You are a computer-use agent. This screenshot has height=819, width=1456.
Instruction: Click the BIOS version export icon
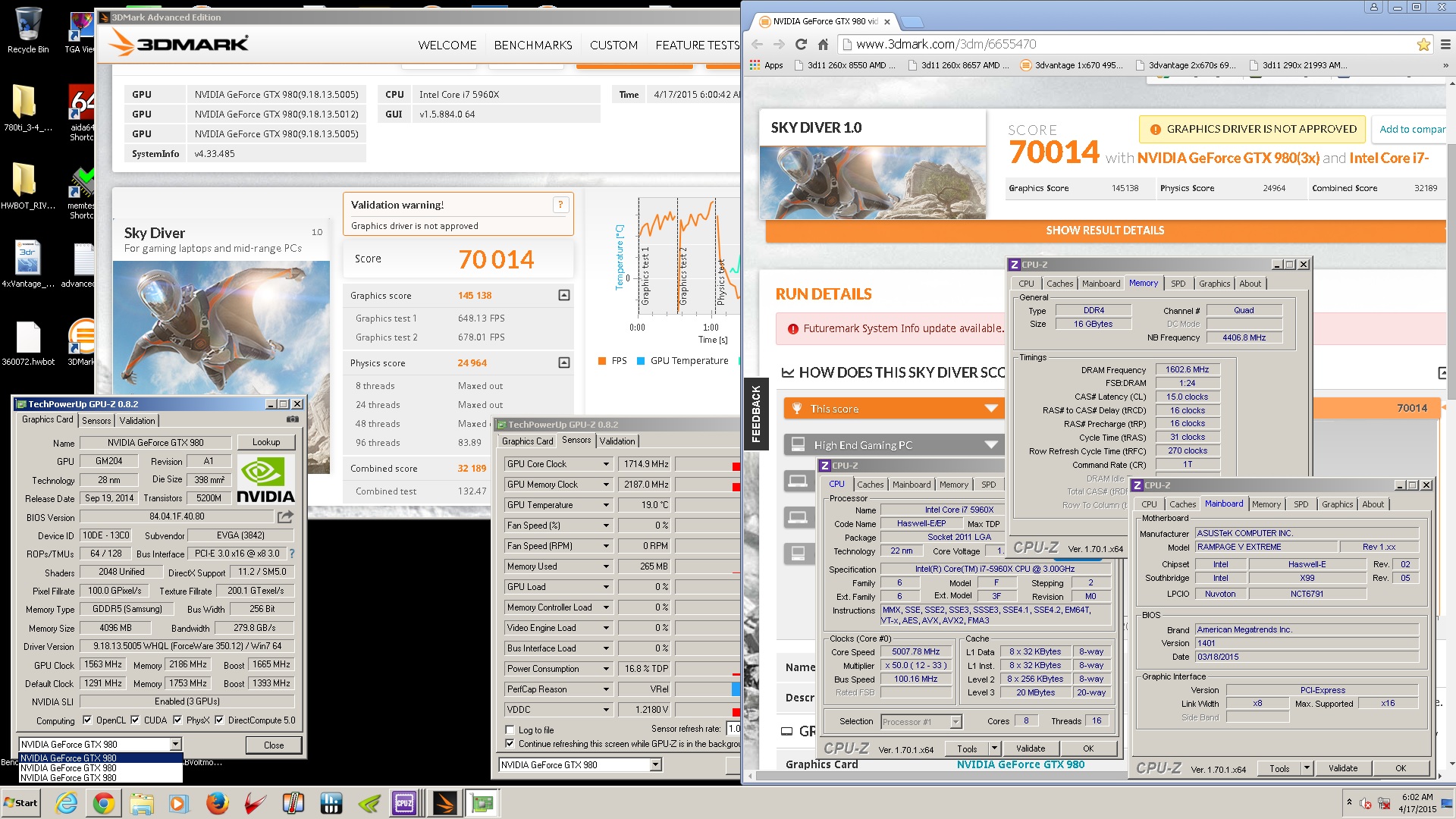(x=285, y=517)
